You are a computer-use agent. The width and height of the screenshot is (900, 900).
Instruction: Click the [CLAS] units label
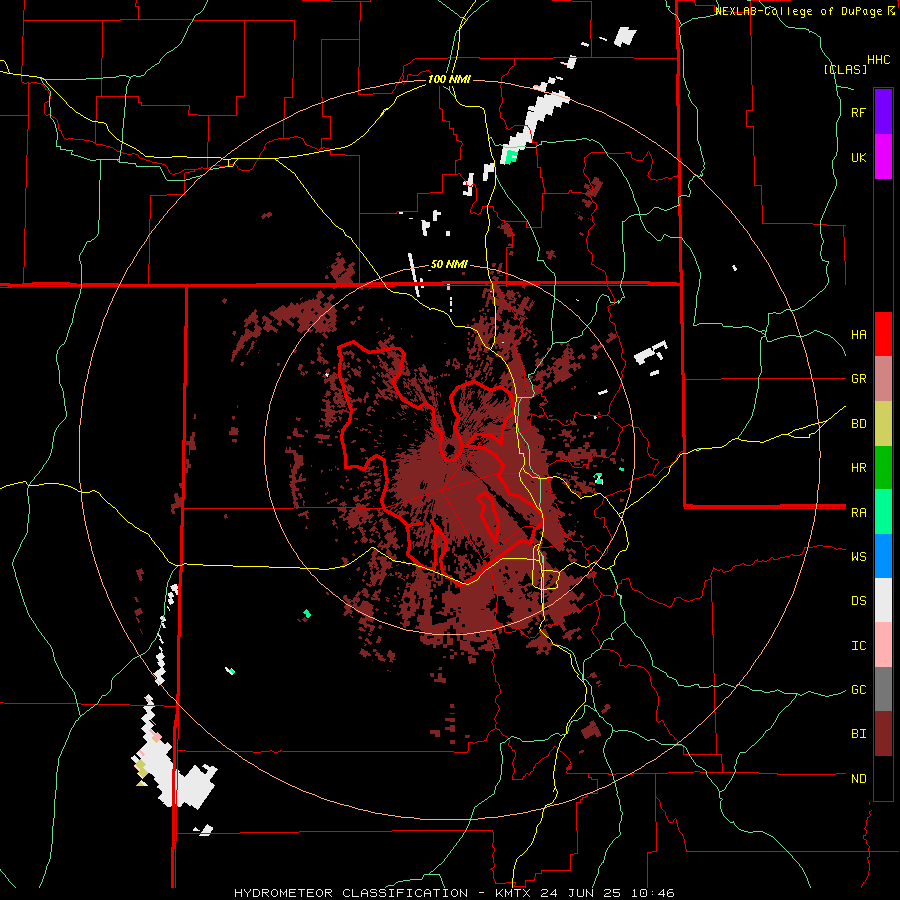[845, 69]
